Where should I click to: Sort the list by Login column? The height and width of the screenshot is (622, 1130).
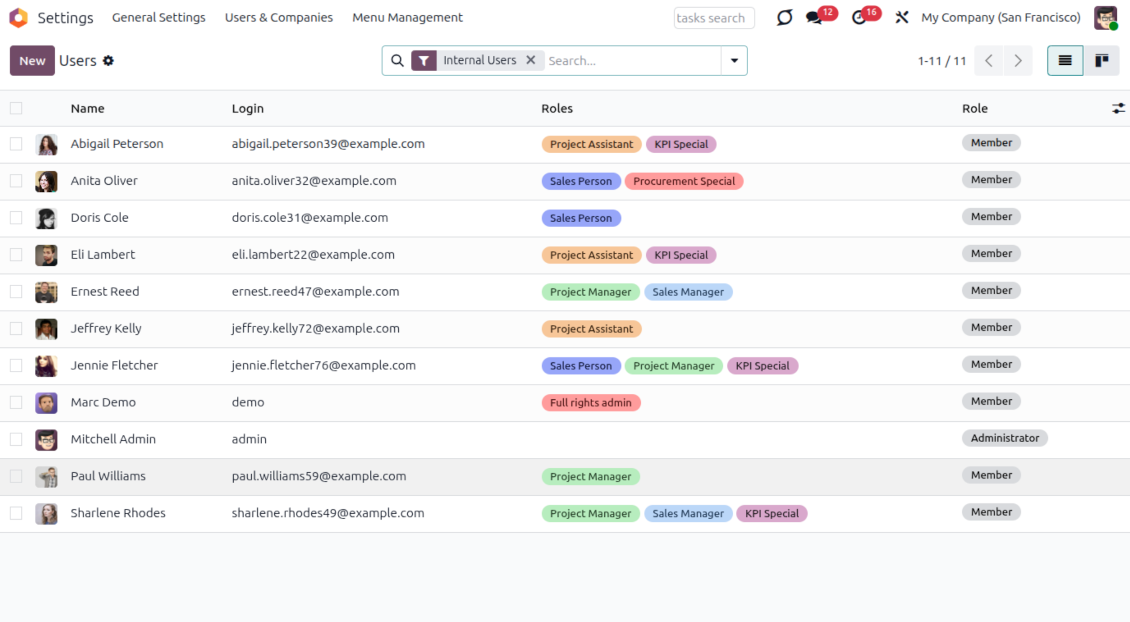point(248,108)
